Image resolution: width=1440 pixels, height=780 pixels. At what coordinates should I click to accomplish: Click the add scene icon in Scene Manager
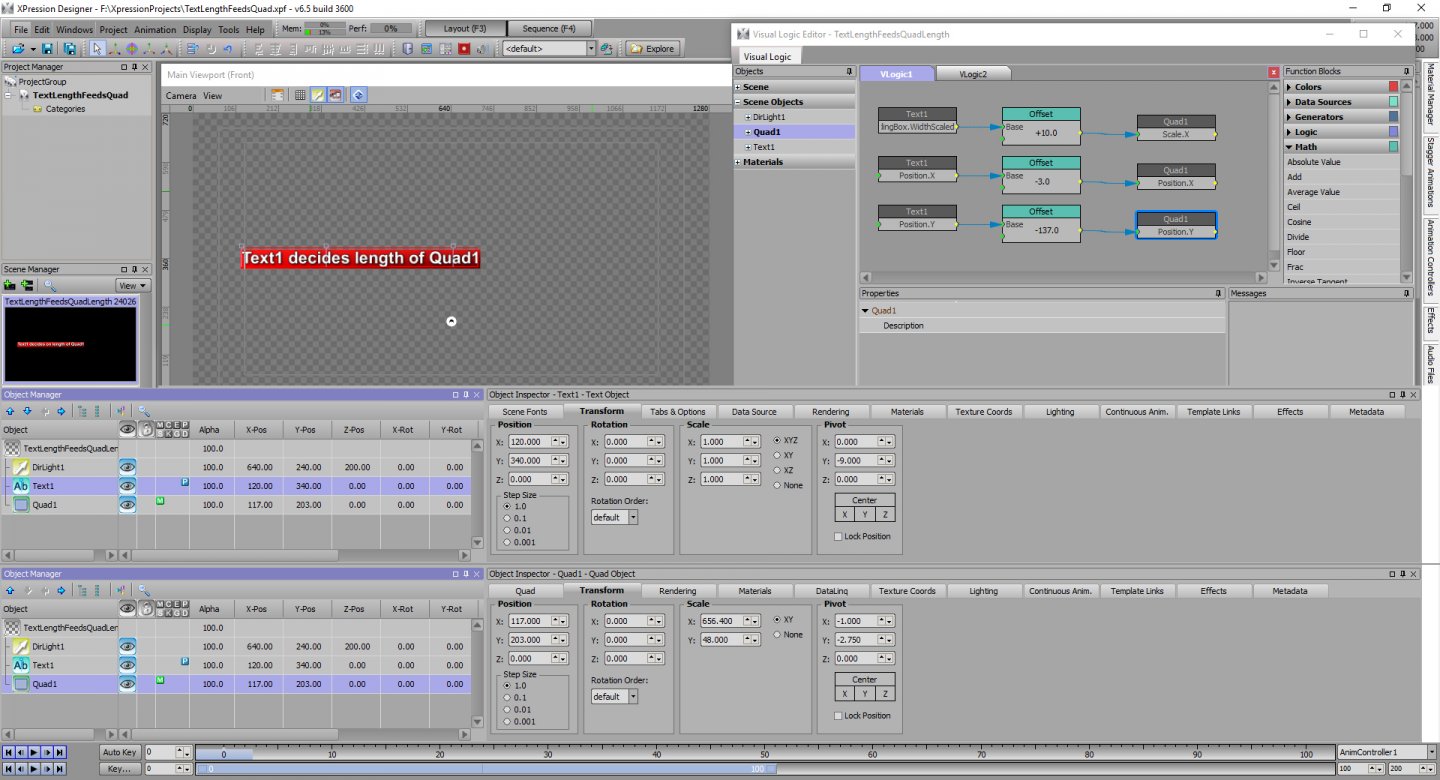click(10, 285)
